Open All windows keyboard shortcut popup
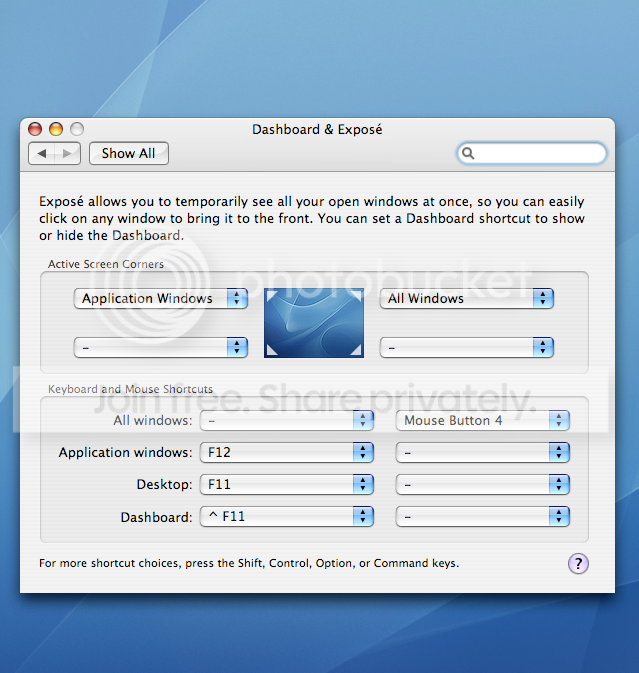This screenshot has width=639, height=673. coord(287,420)
